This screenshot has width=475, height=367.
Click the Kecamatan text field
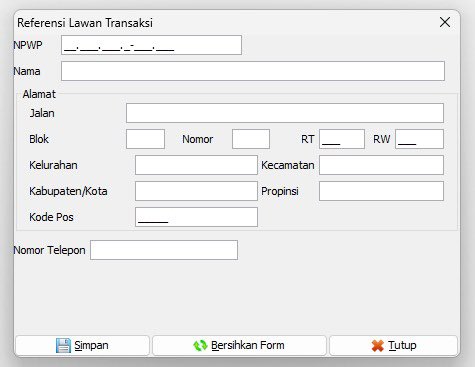pos(381,165)
